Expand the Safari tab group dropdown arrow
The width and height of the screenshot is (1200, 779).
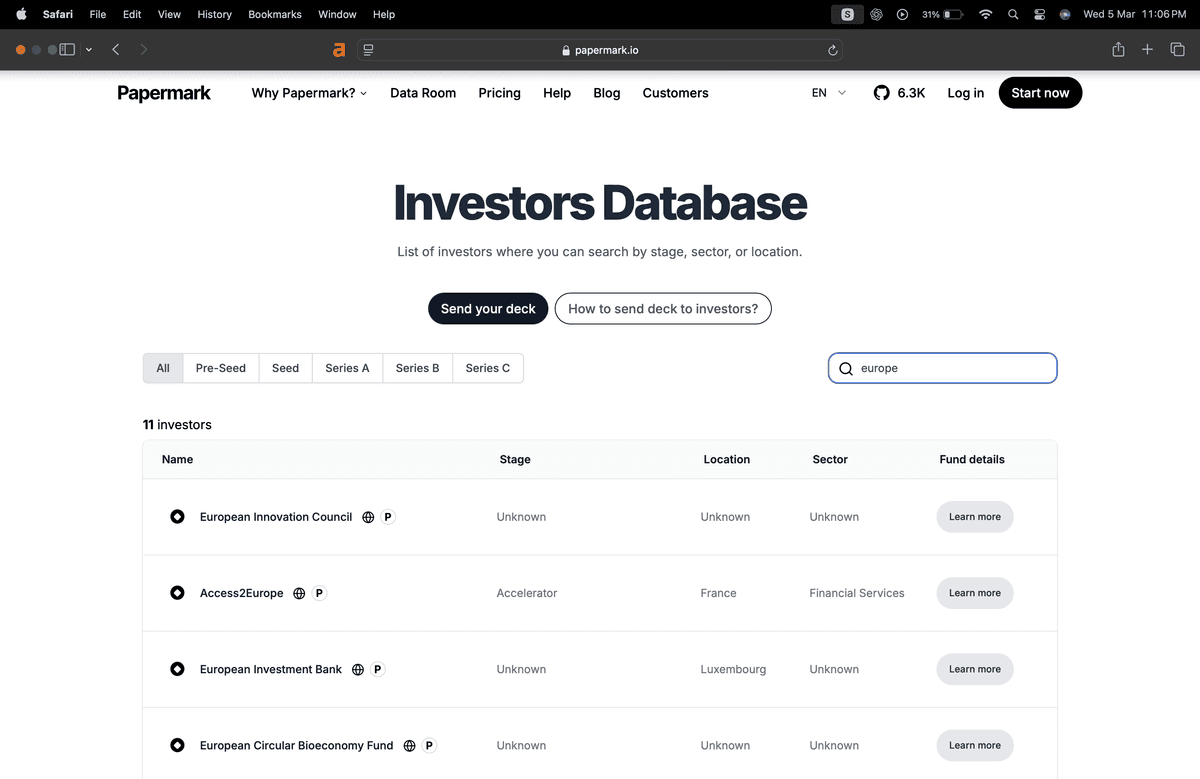pyautogui.click(x=89, y=49)
